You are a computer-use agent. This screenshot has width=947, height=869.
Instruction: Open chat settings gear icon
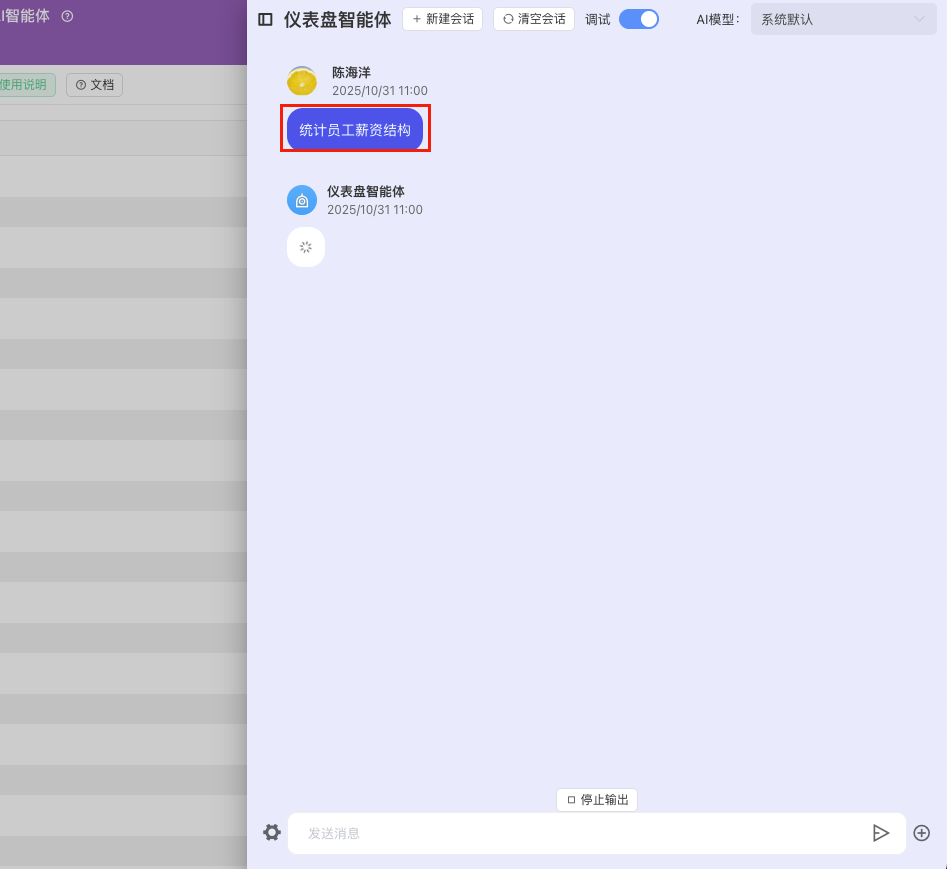pyautogui.click(x=272, y=832)
